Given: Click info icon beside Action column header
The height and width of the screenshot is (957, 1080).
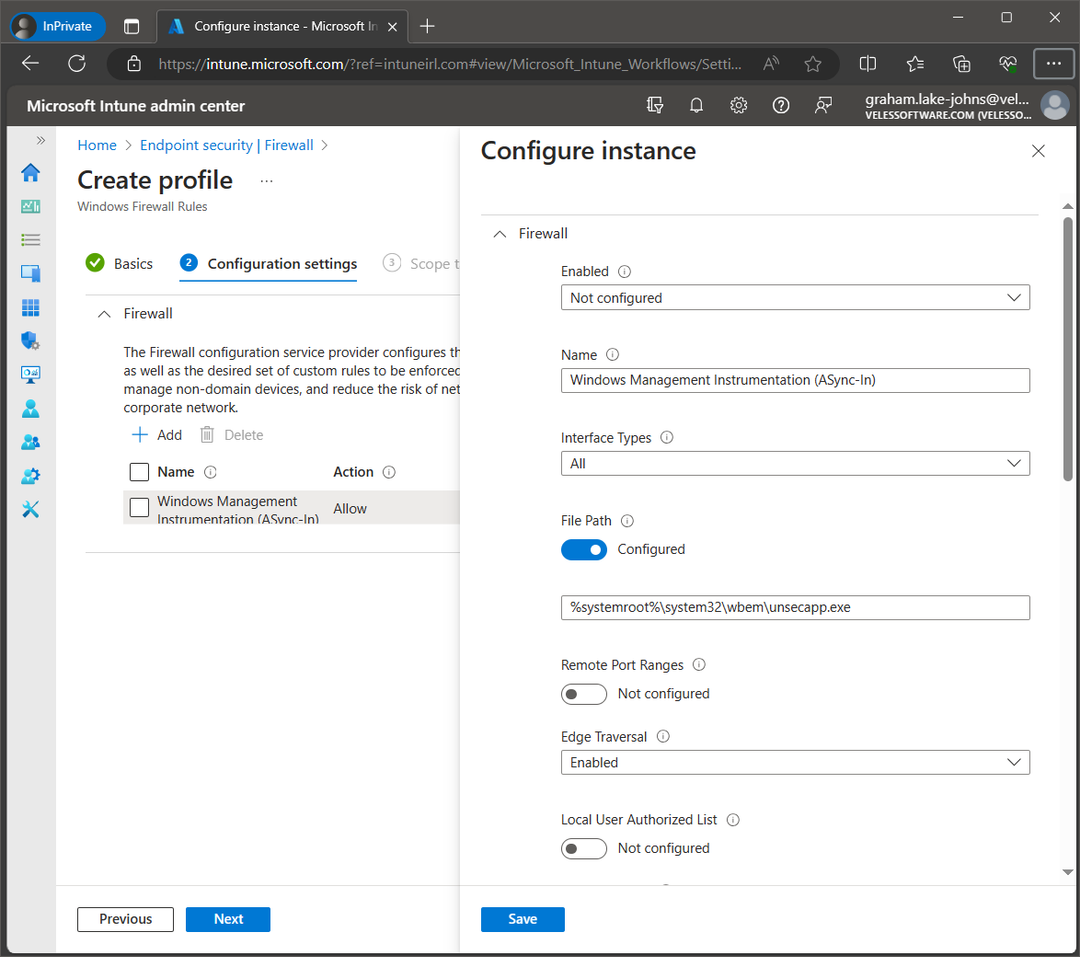Looking at the screenshot, I should [388, 472].
